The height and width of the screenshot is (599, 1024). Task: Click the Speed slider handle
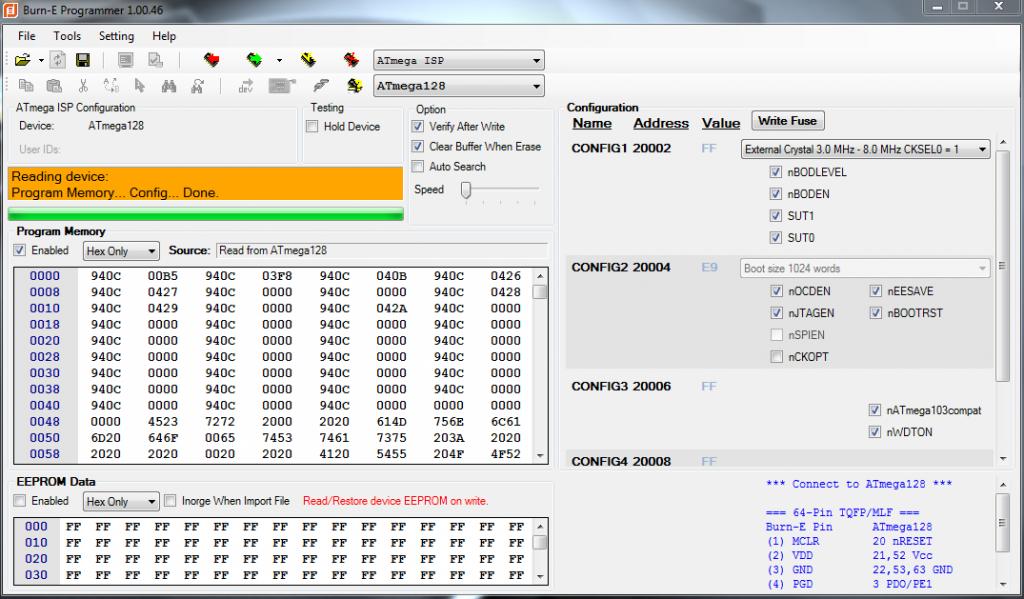point(466,190)
